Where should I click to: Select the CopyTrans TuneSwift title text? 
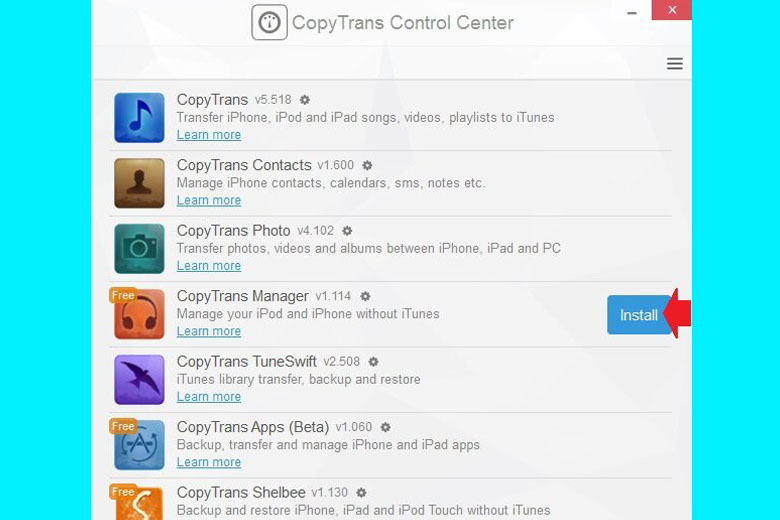coord(247,362)
